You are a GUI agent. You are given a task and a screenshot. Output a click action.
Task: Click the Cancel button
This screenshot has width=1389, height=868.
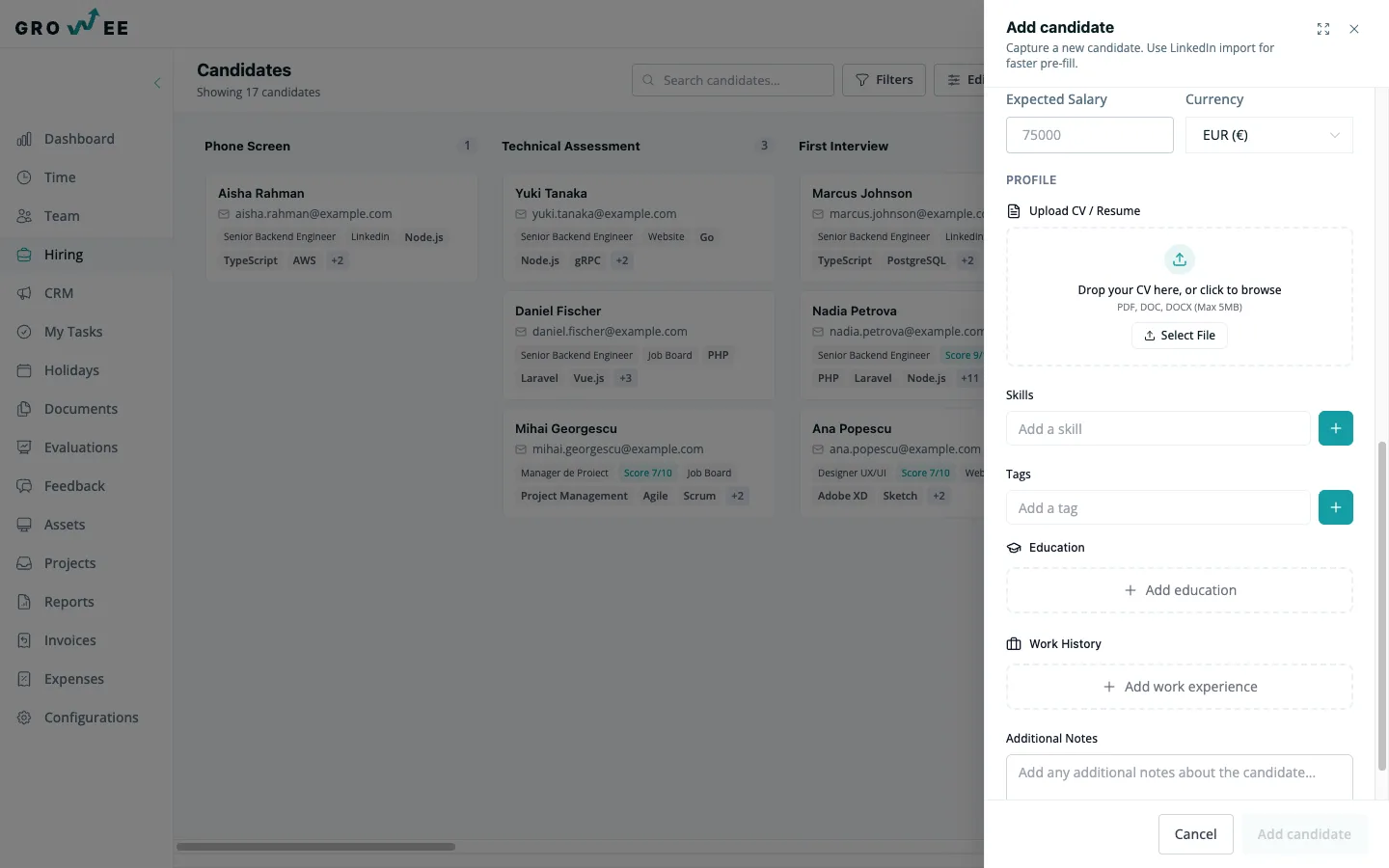click(x=1196, y=834)
